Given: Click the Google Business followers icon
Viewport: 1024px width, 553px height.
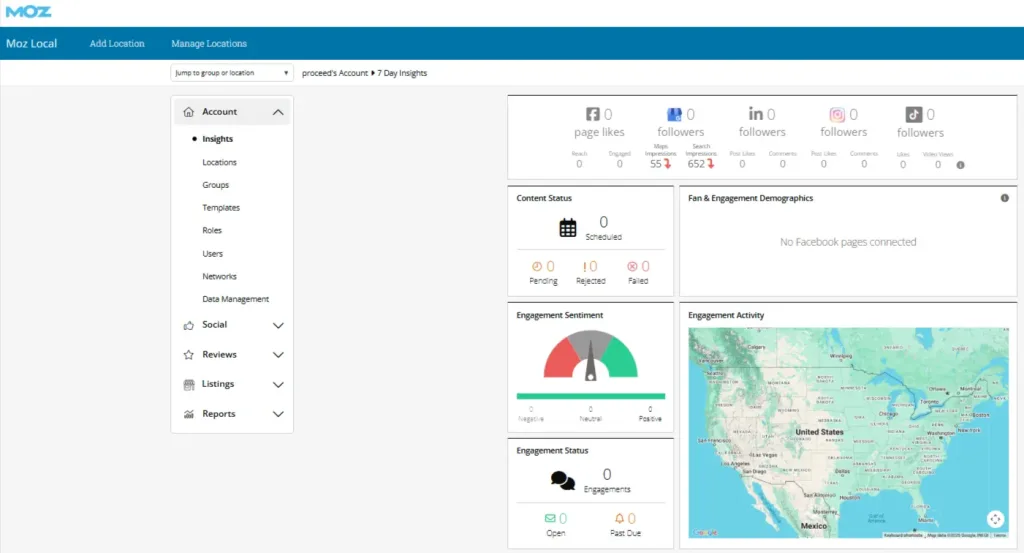Looking at the screenshot, I should tap(674, 114).
